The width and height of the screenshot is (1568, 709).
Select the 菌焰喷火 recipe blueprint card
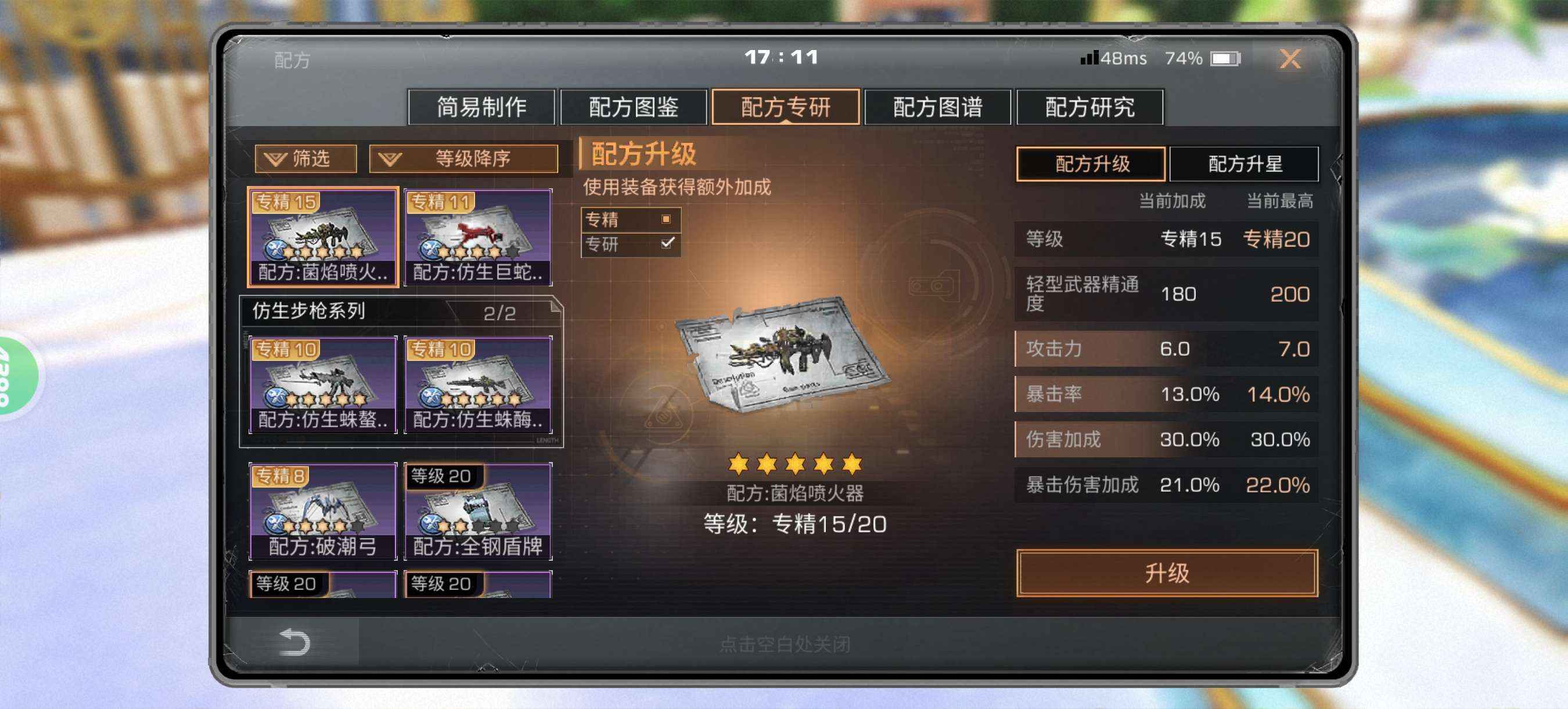[323, 237]
